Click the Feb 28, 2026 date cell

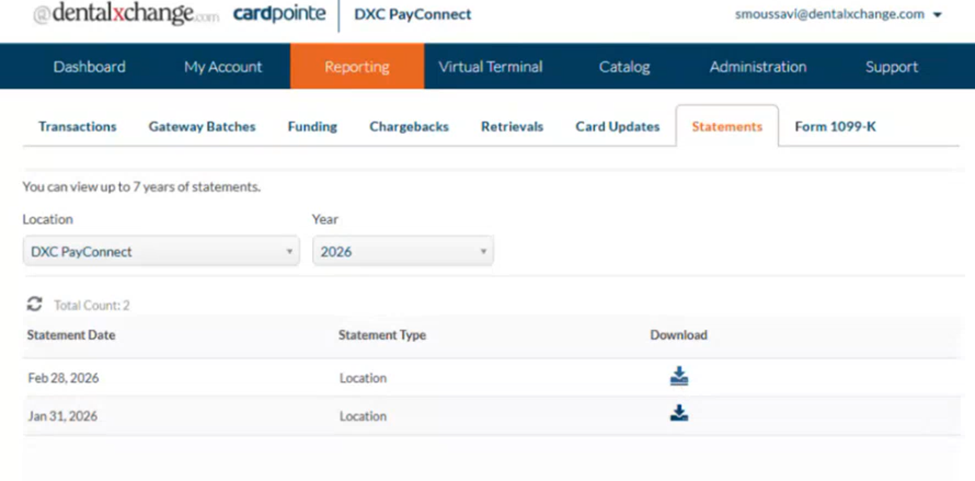(x=63, y=378)
